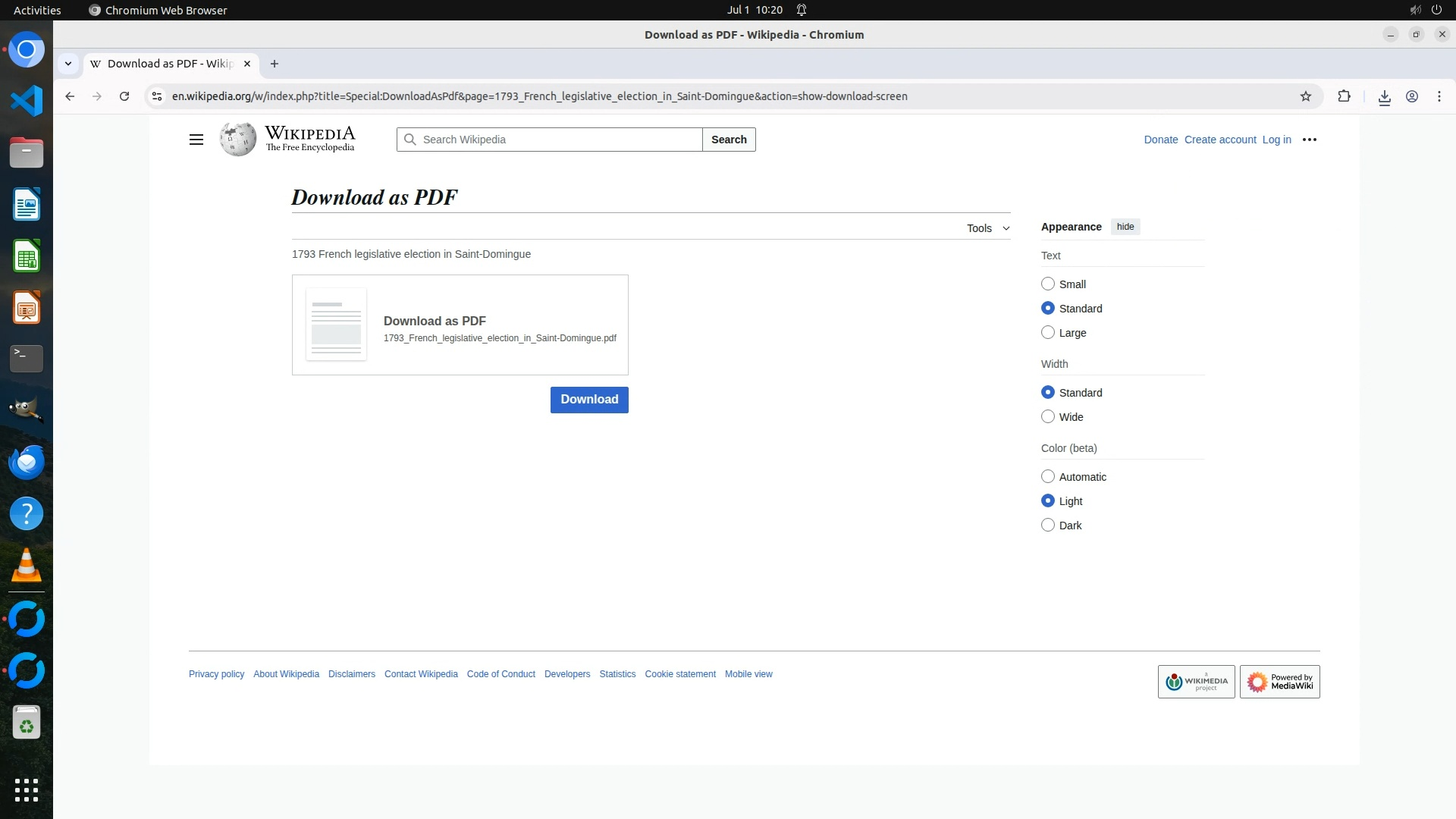Switch color mode to Dark

click(x=1048, y=525)
